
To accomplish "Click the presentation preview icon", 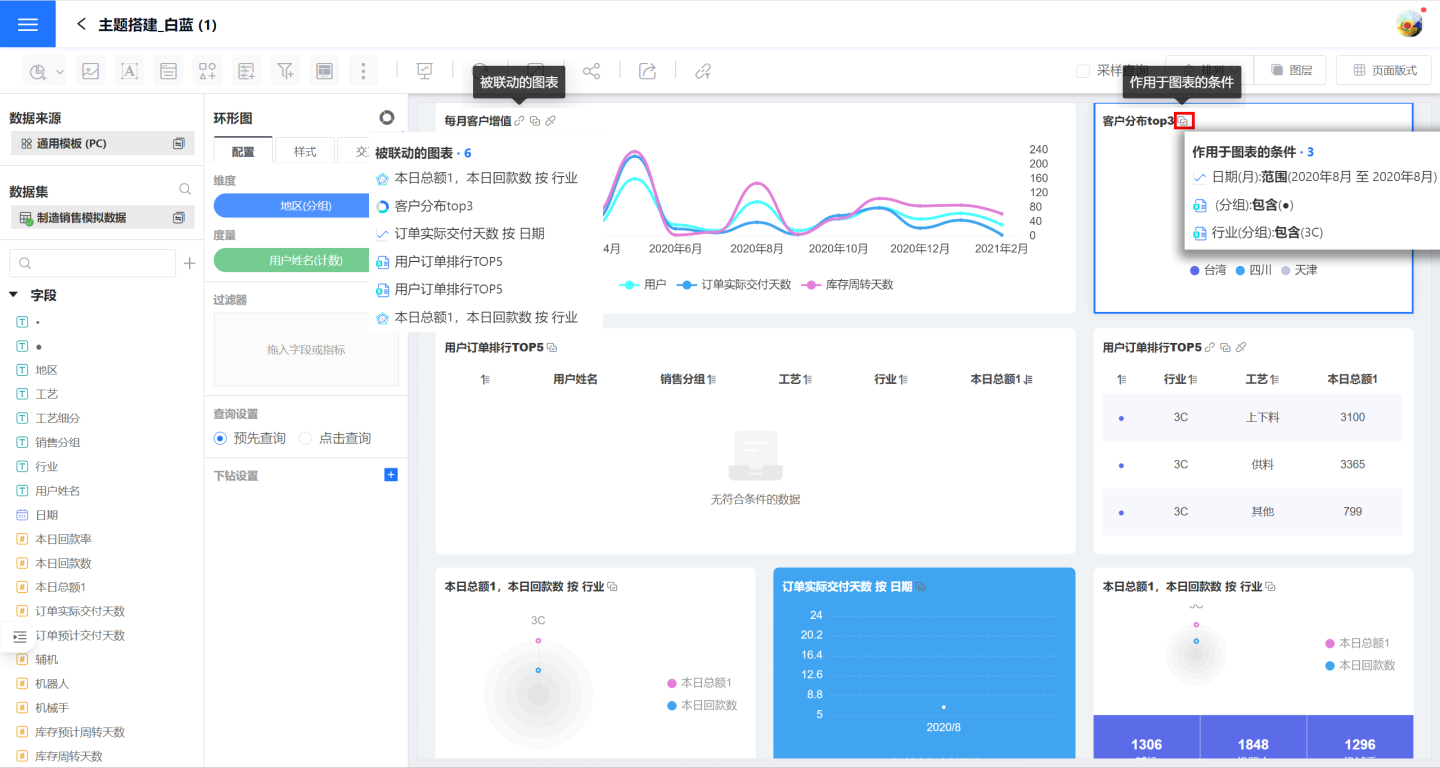I will coord(425,71).
